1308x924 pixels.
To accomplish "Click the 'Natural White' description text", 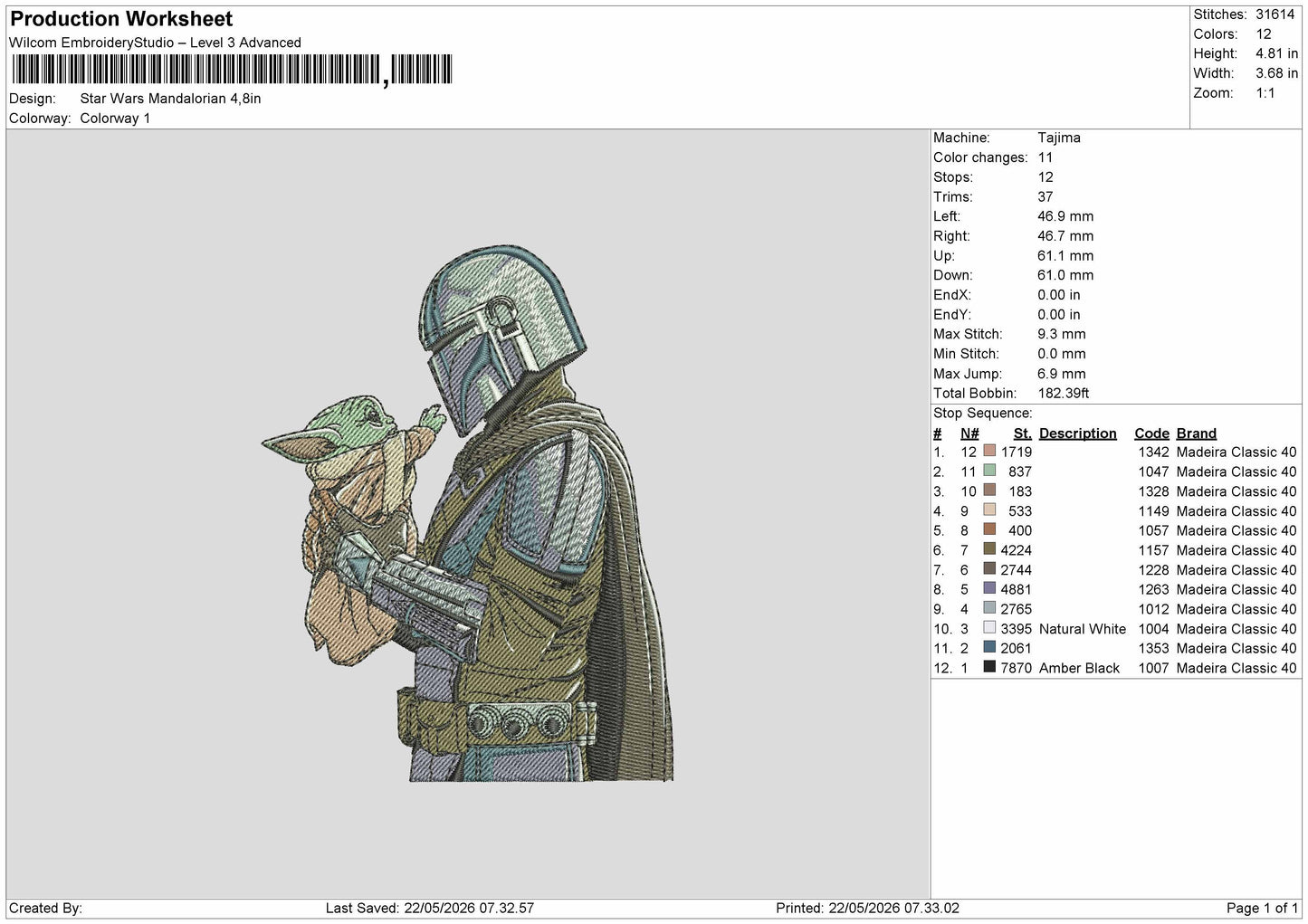I will tap(1083, 628).
